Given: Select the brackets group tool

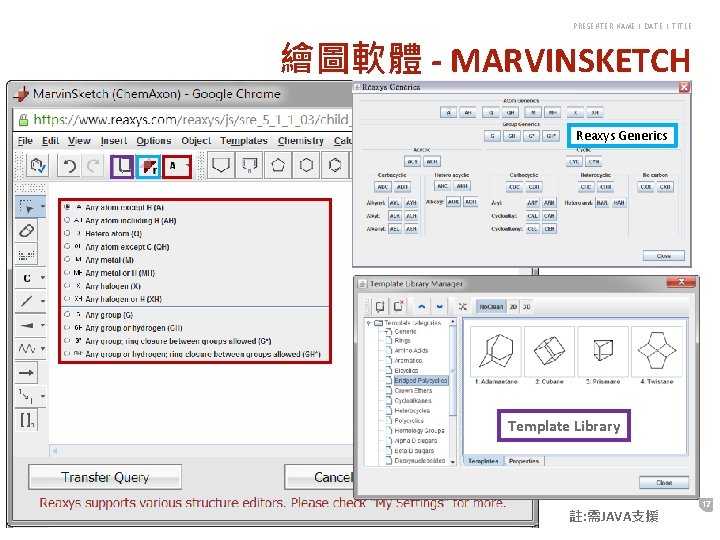Looking at the screenshot, I should (27, 420).
